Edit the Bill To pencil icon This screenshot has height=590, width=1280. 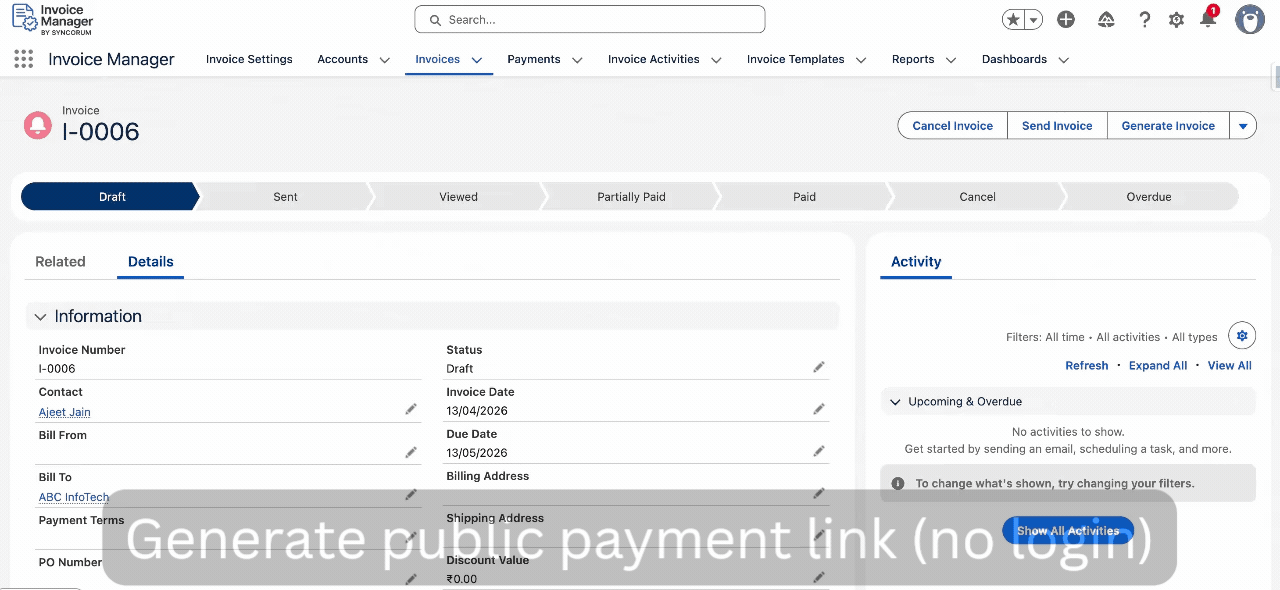click(411, 494)
